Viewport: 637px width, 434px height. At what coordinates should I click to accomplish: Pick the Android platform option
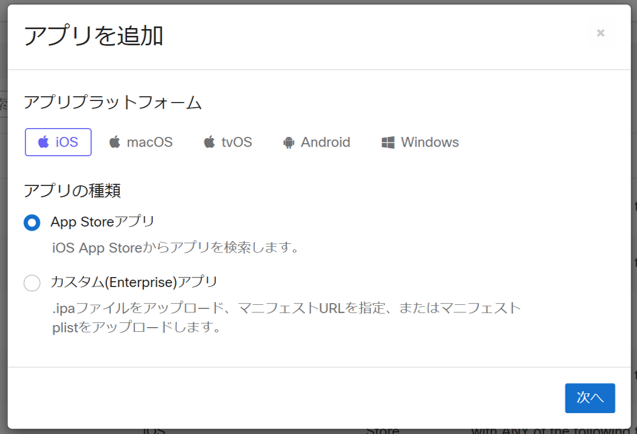coord(316,142)
